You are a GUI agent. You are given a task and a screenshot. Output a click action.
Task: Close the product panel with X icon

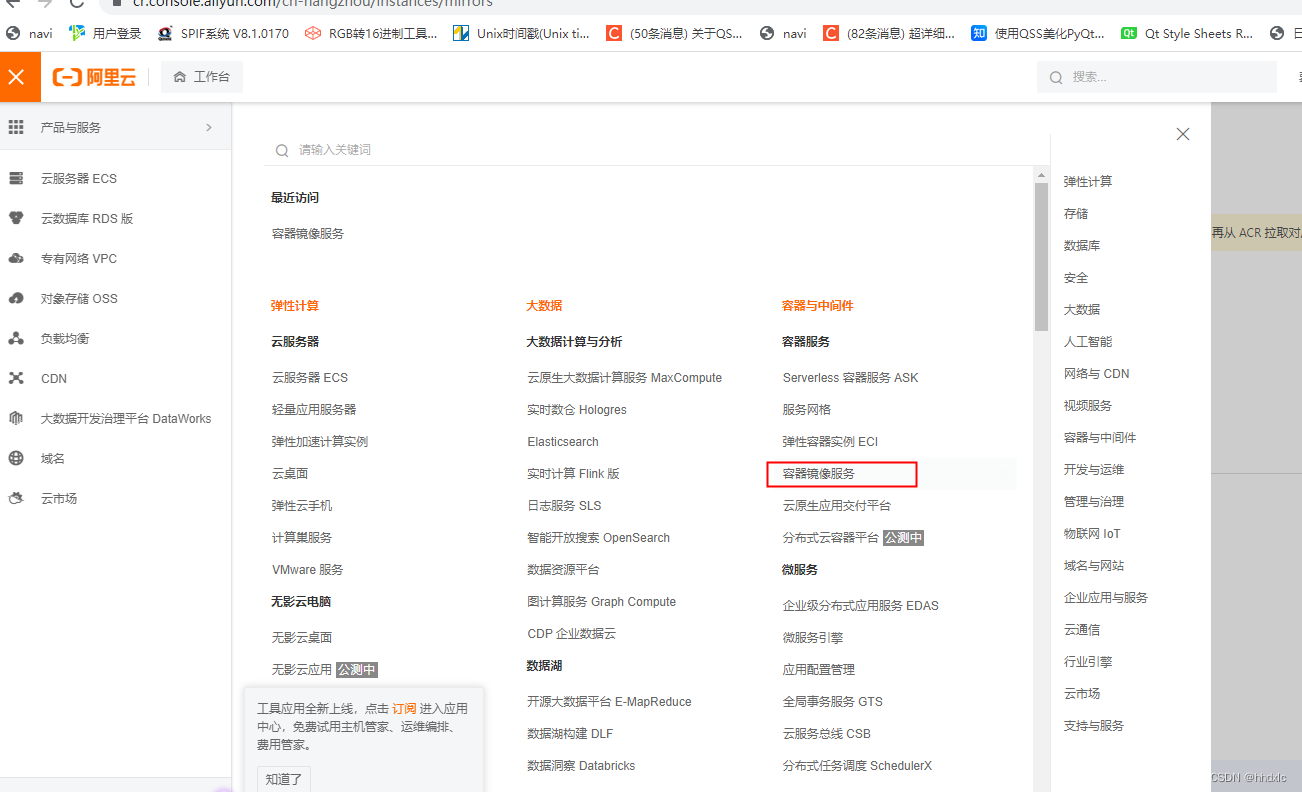point(1183,134)
